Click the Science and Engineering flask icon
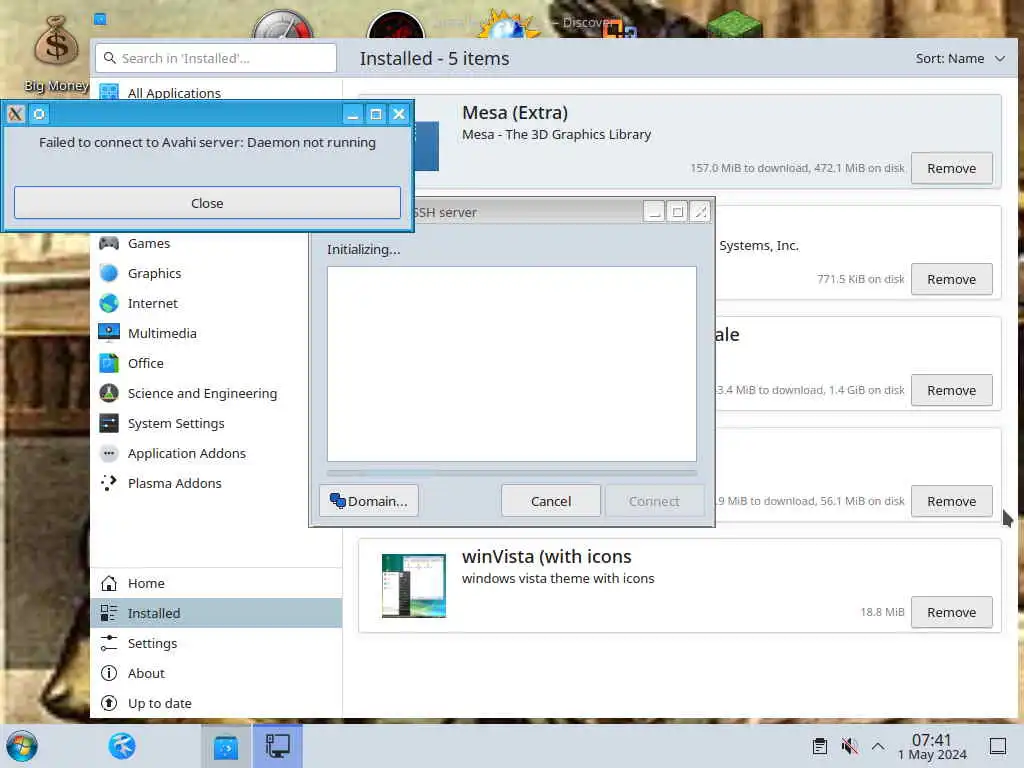The width and height of the screenshot is (1024, 768). point(108,393)
